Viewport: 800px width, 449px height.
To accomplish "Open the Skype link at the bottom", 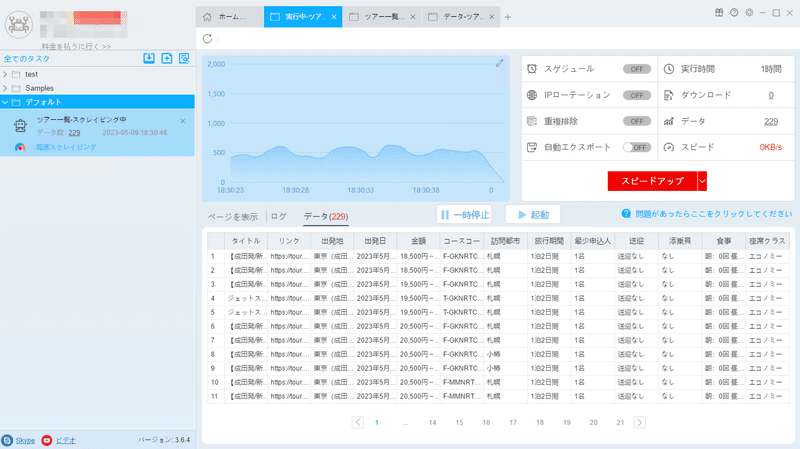I will 25,440.
